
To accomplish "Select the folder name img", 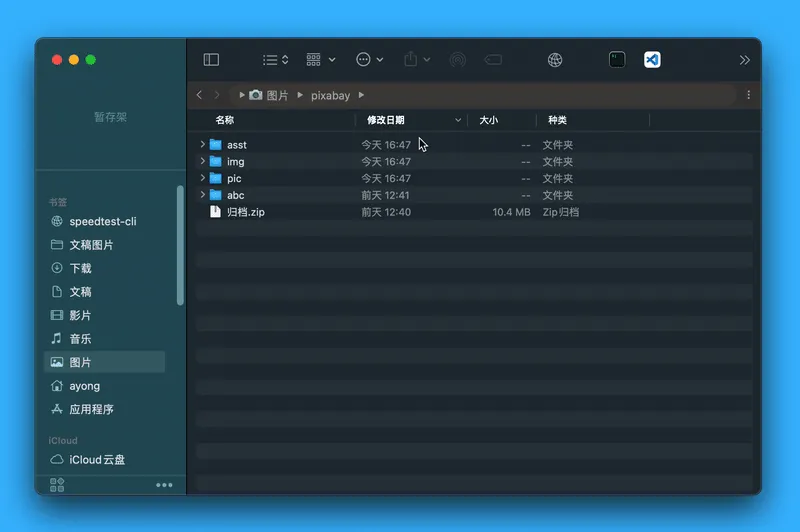I will tap(236, 162).
